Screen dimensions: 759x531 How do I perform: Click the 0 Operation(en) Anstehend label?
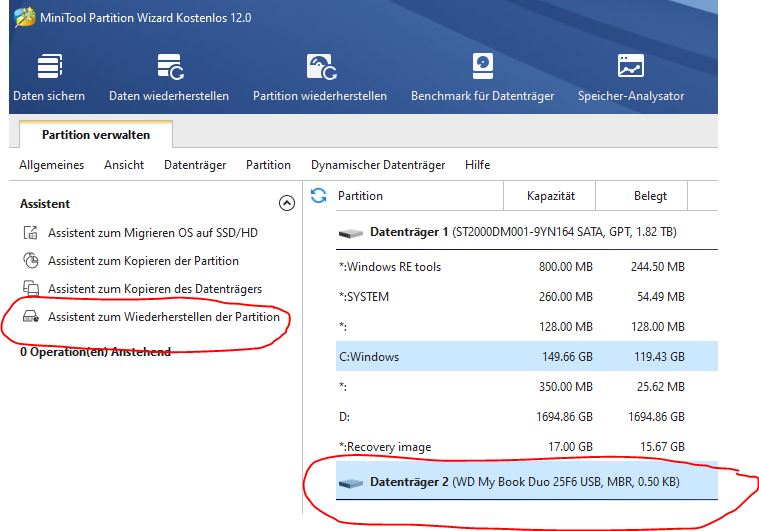[x=95, y=352]
